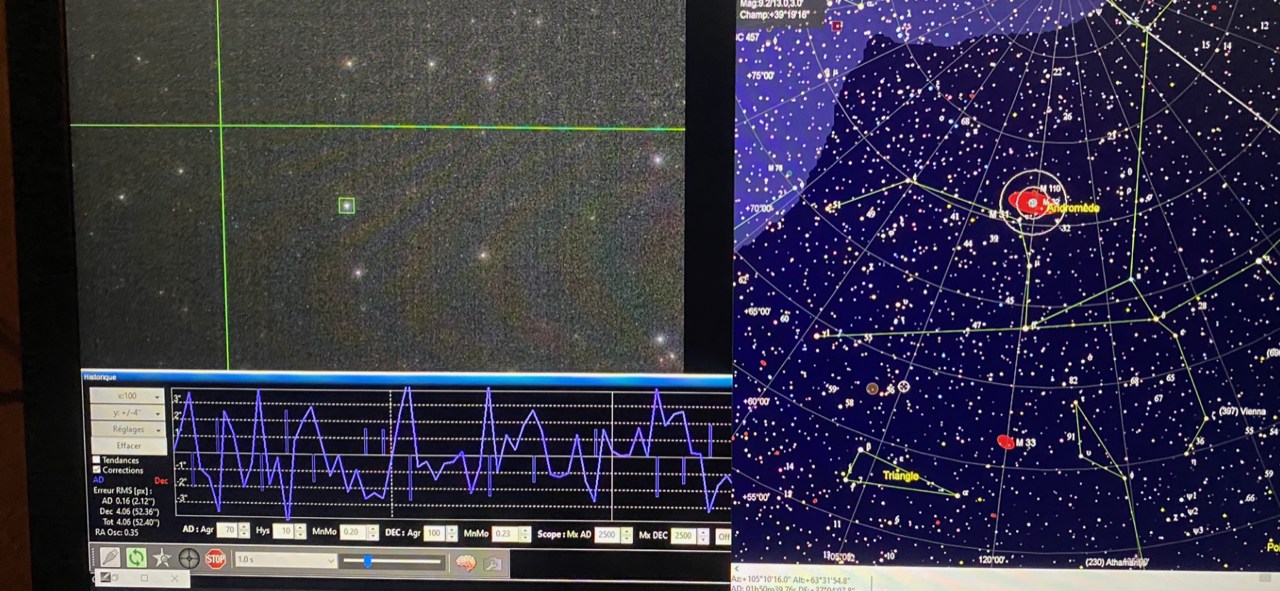Click the AD MnMo field showing 0.20
The height and width of the screenshot is (591, 1280).
(x=353, y=532)
